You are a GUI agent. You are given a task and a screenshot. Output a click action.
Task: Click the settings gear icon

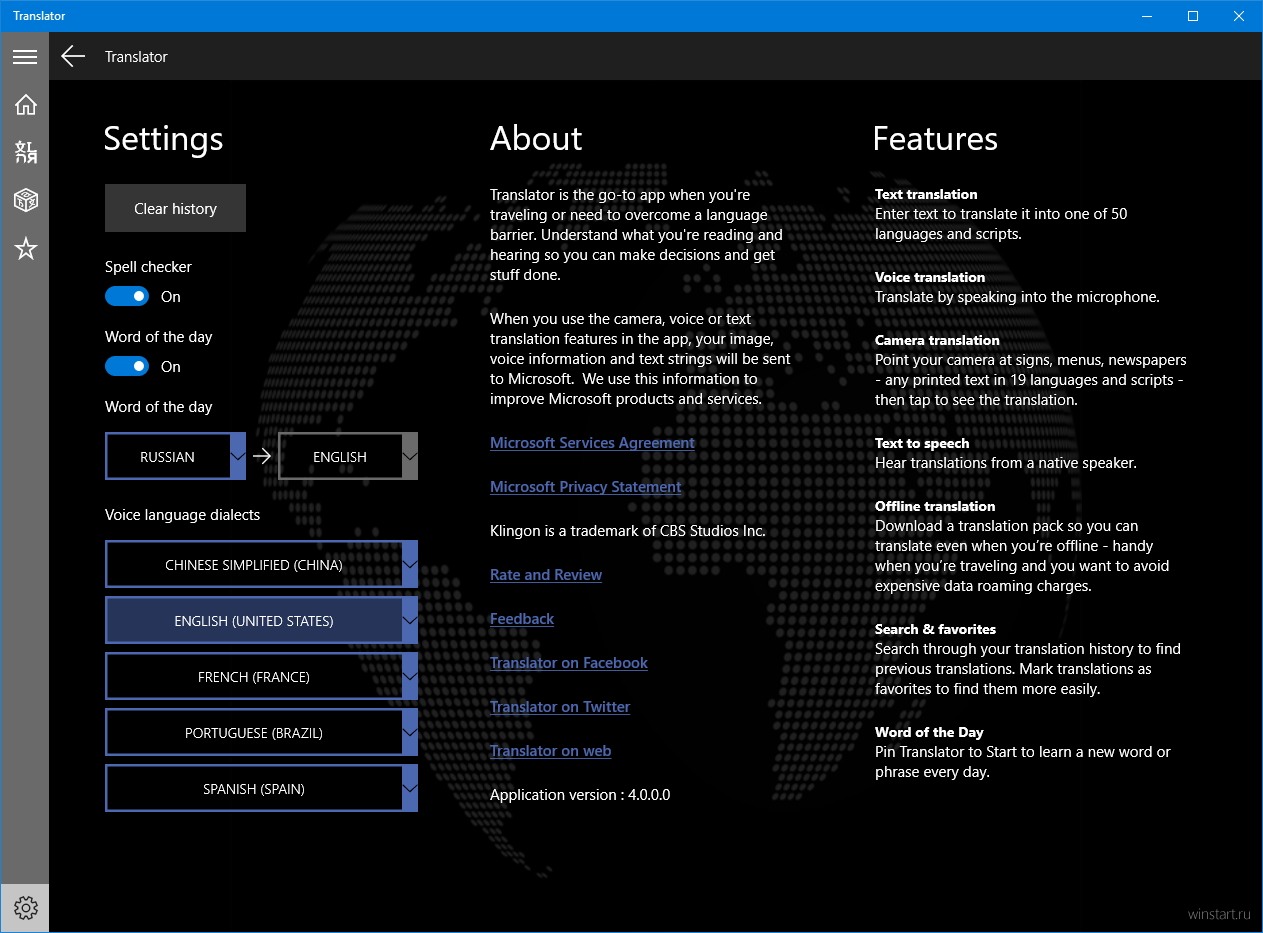click(x=25, y=908)
